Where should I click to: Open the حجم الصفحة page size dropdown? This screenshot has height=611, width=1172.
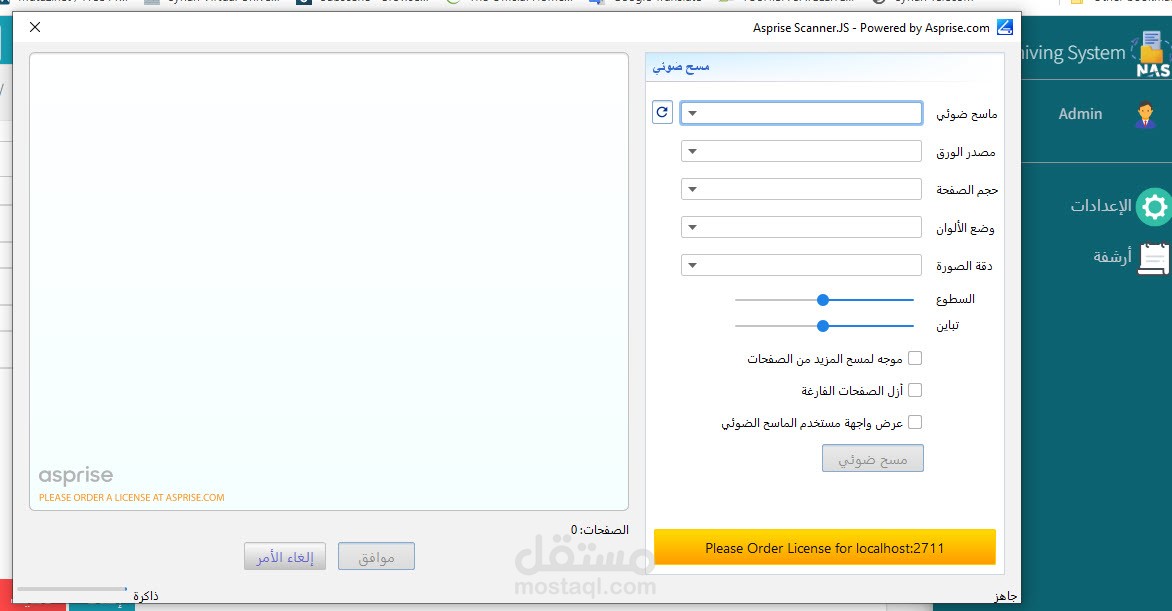801,189
